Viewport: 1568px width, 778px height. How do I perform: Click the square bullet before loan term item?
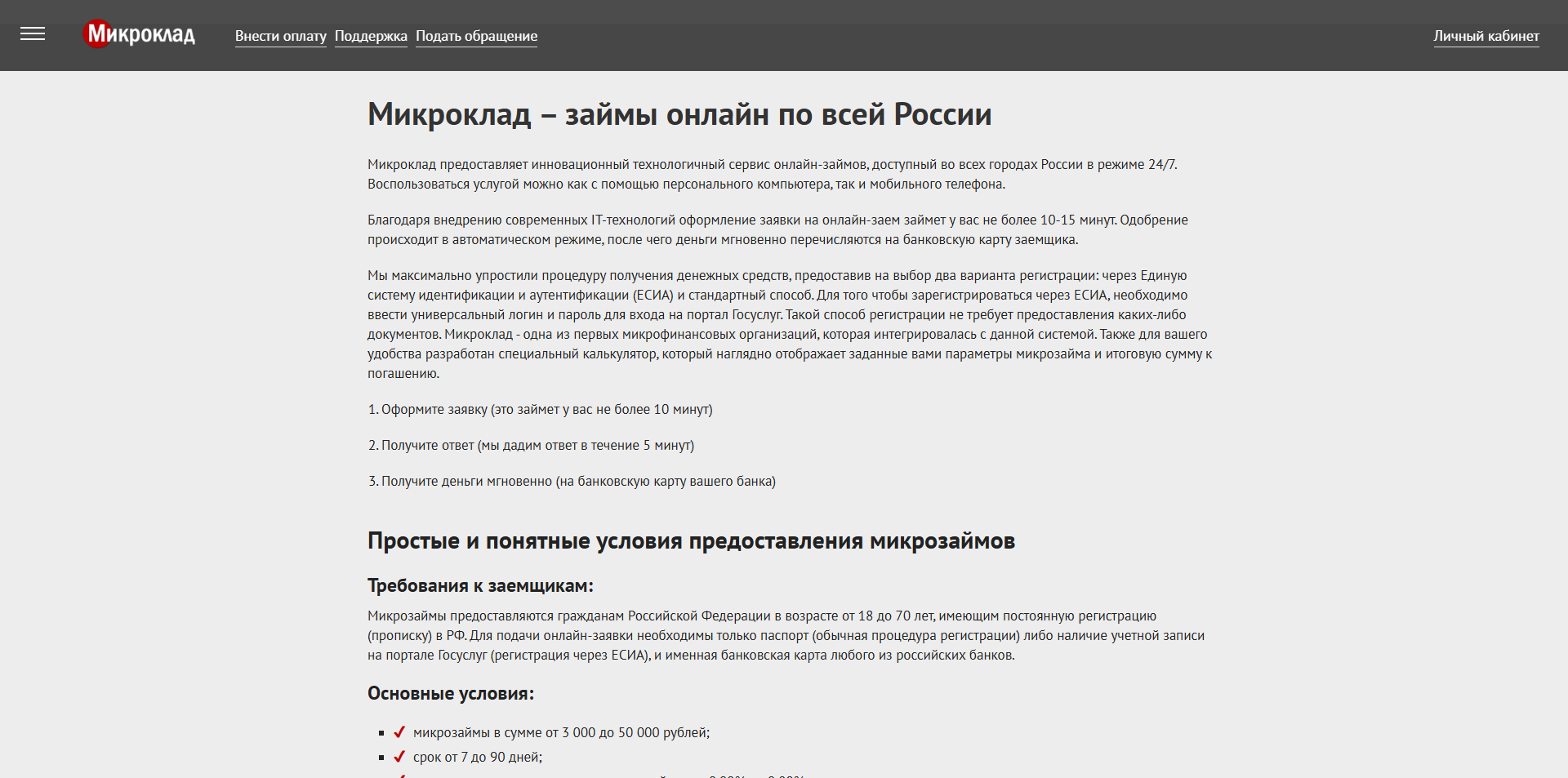381,757
